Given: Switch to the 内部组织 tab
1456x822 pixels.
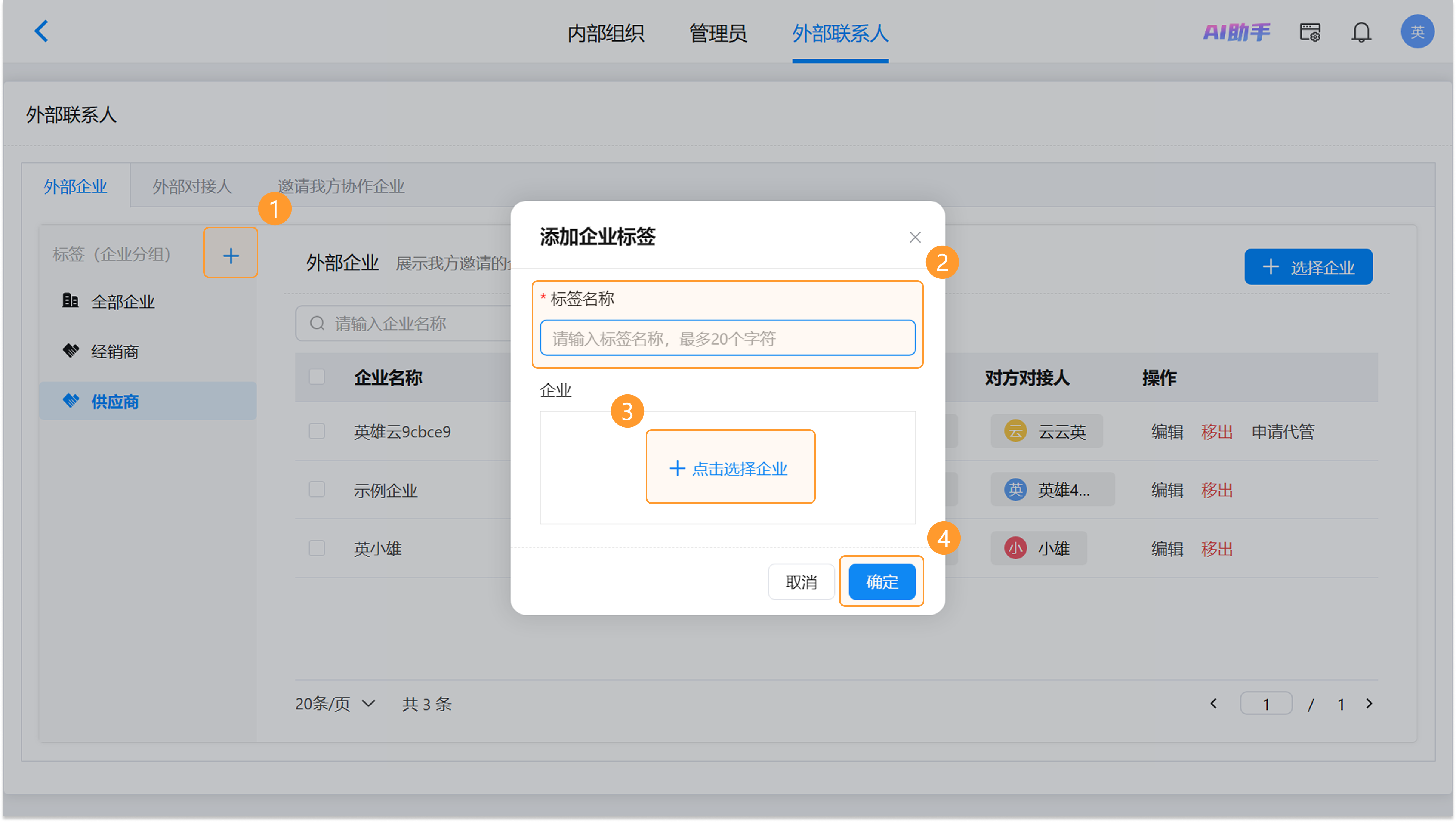Looking at the screenshot, I should coord(605,33).
